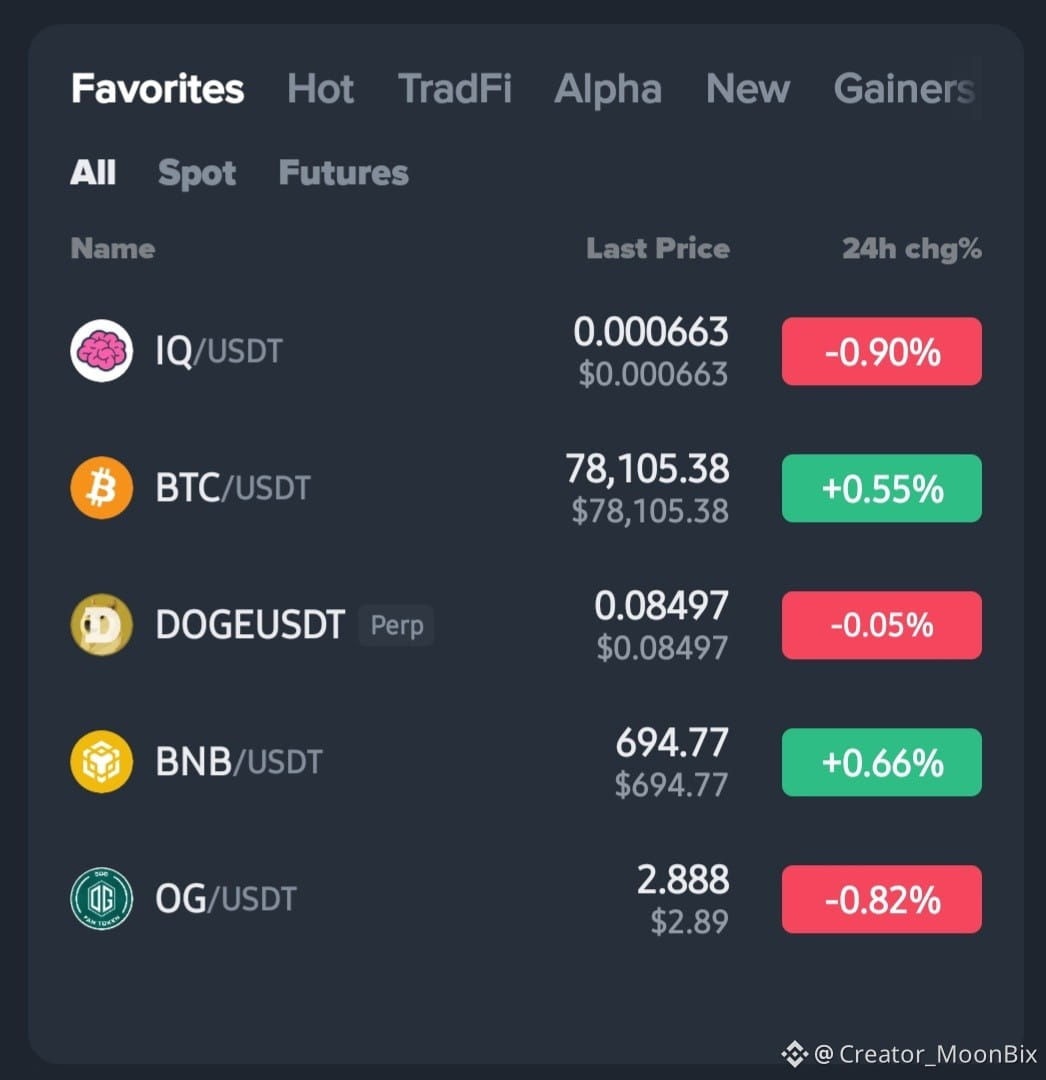Go to the New tab
1046x1080 pixels.
tap(748, 89)
